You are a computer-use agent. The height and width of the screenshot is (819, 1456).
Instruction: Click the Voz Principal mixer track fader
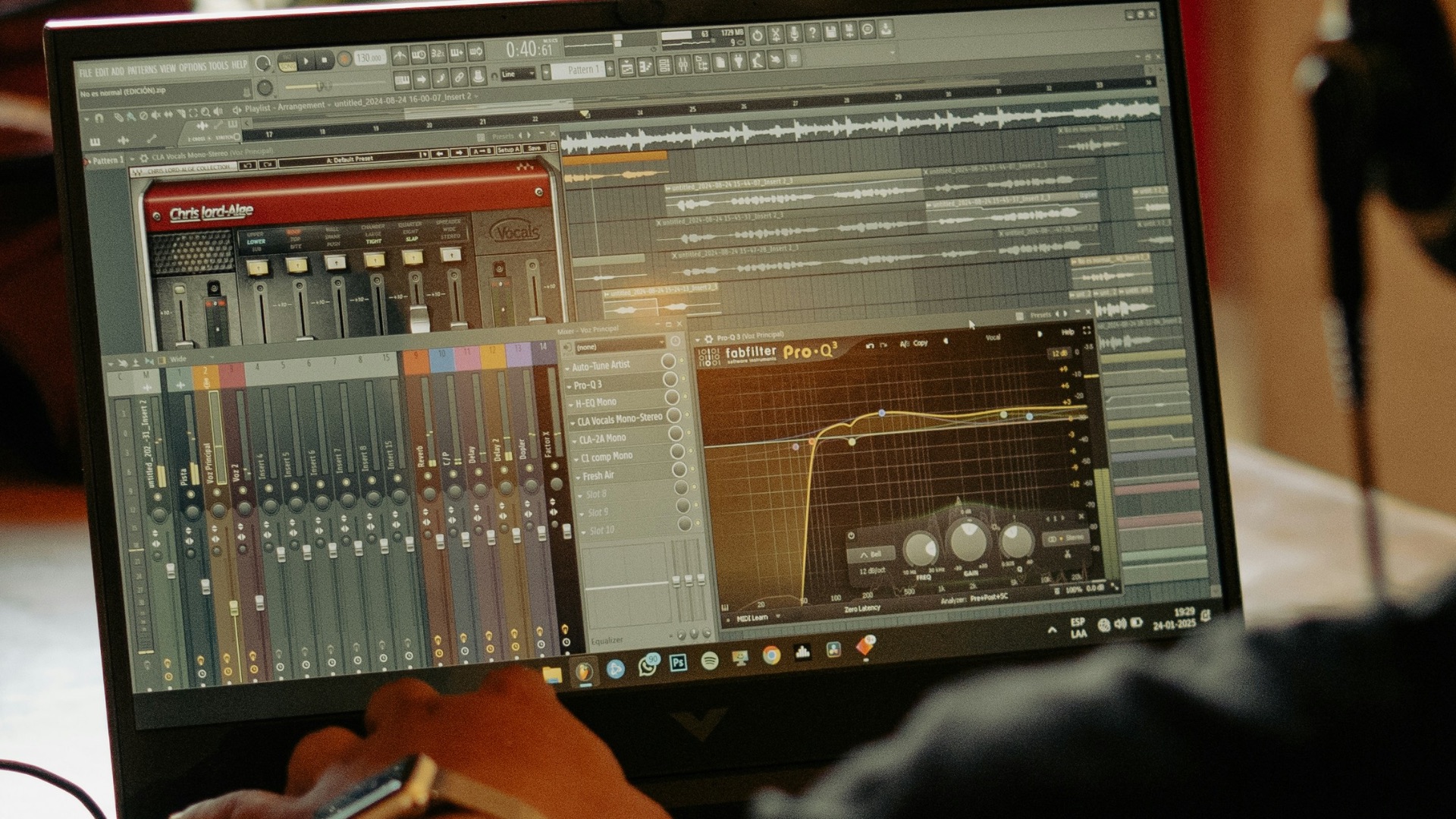[x=234, y=608]
